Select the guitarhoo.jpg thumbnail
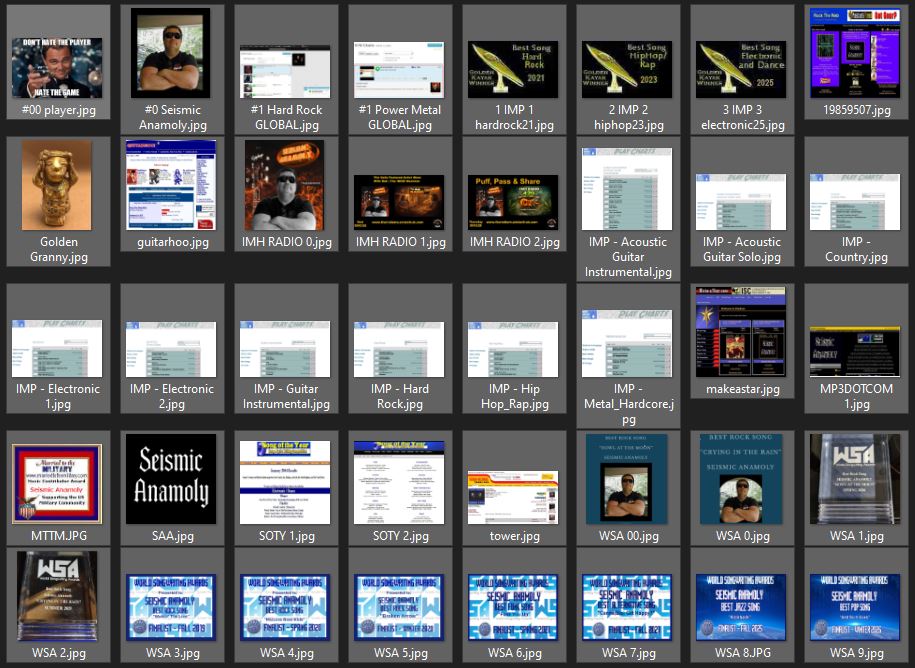The height and width of the screenshot is (668, 915). point(171,185)
